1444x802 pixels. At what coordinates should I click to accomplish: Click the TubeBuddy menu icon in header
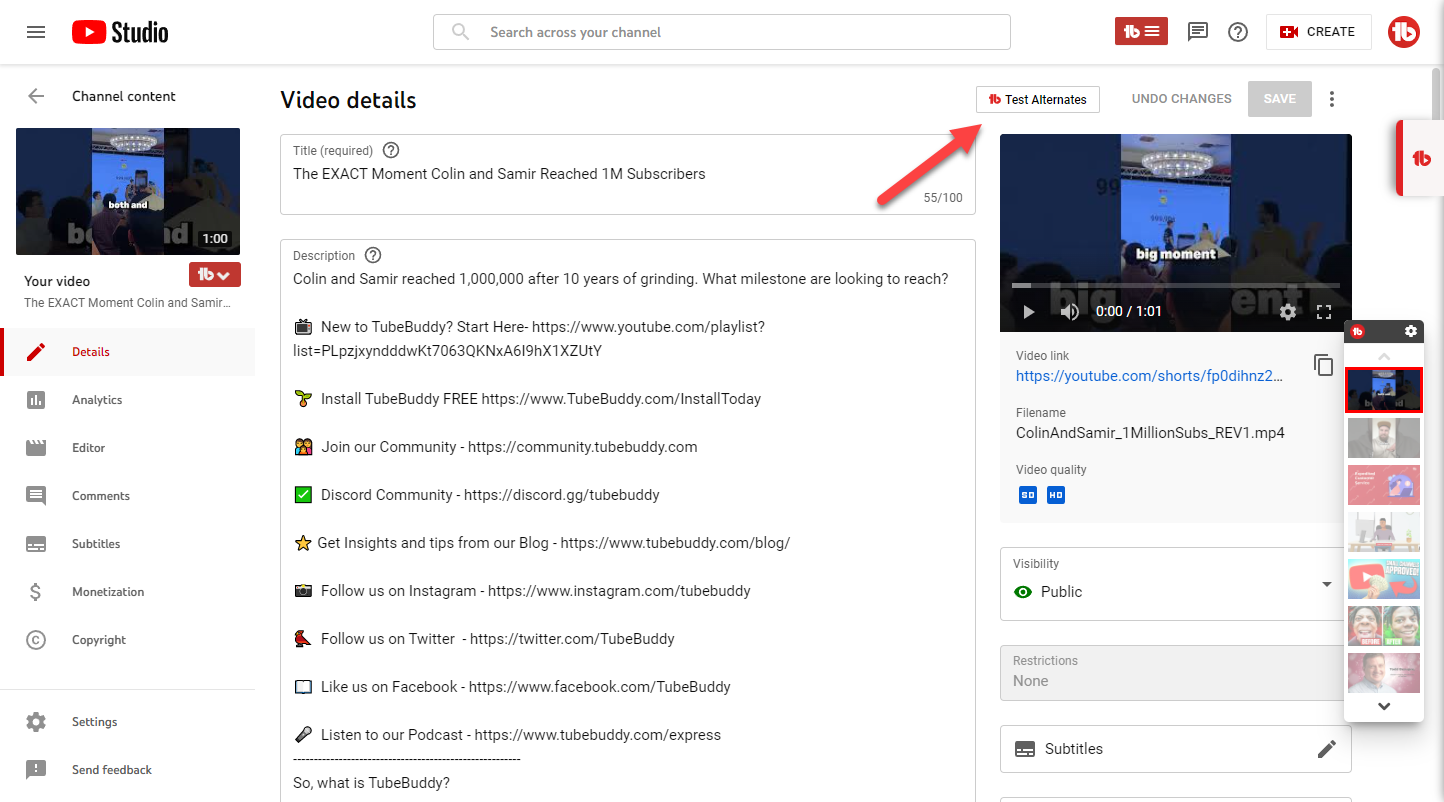(1141, 32)
